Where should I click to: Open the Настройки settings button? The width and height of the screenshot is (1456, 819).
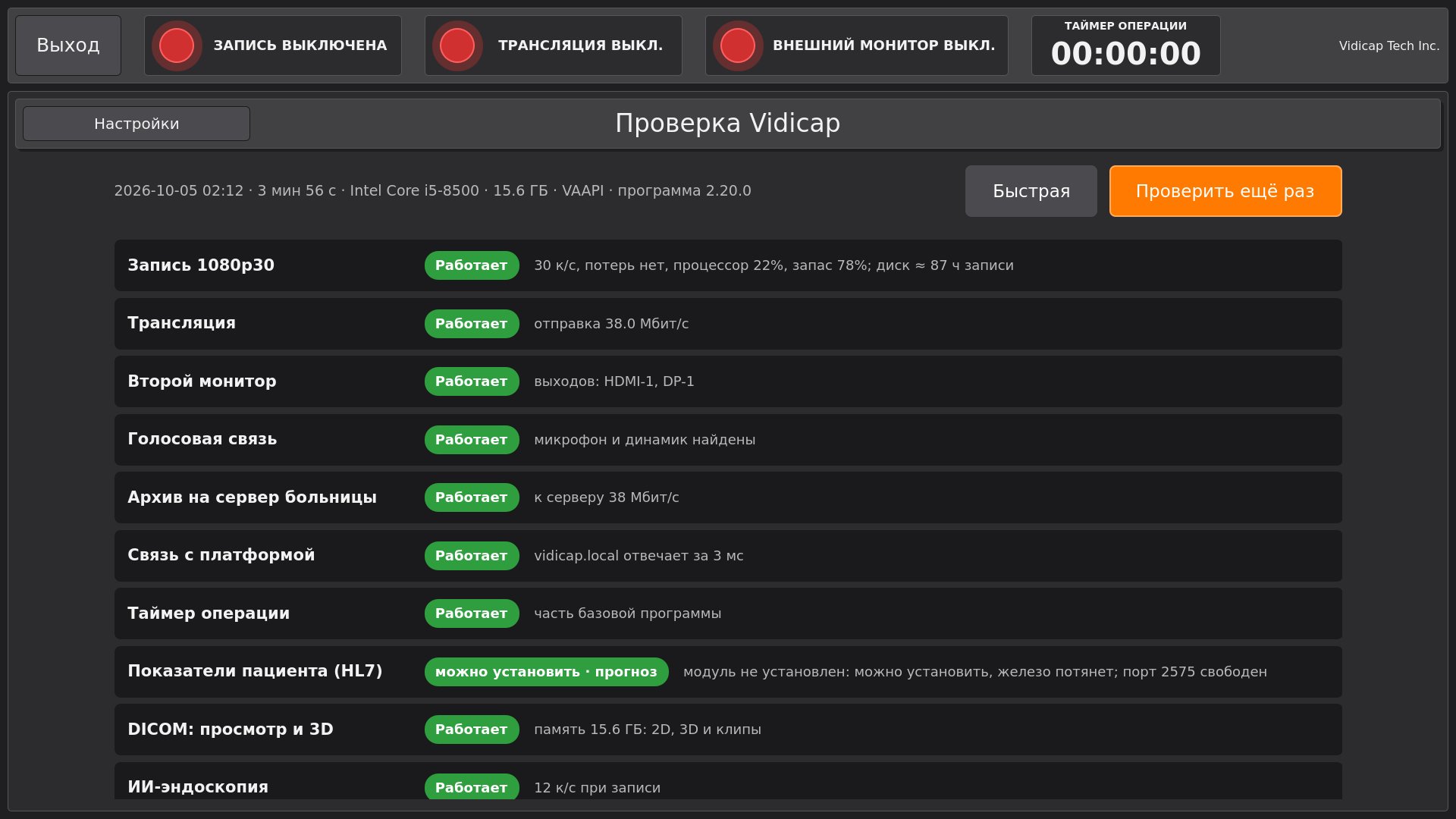tap(136, 124)
